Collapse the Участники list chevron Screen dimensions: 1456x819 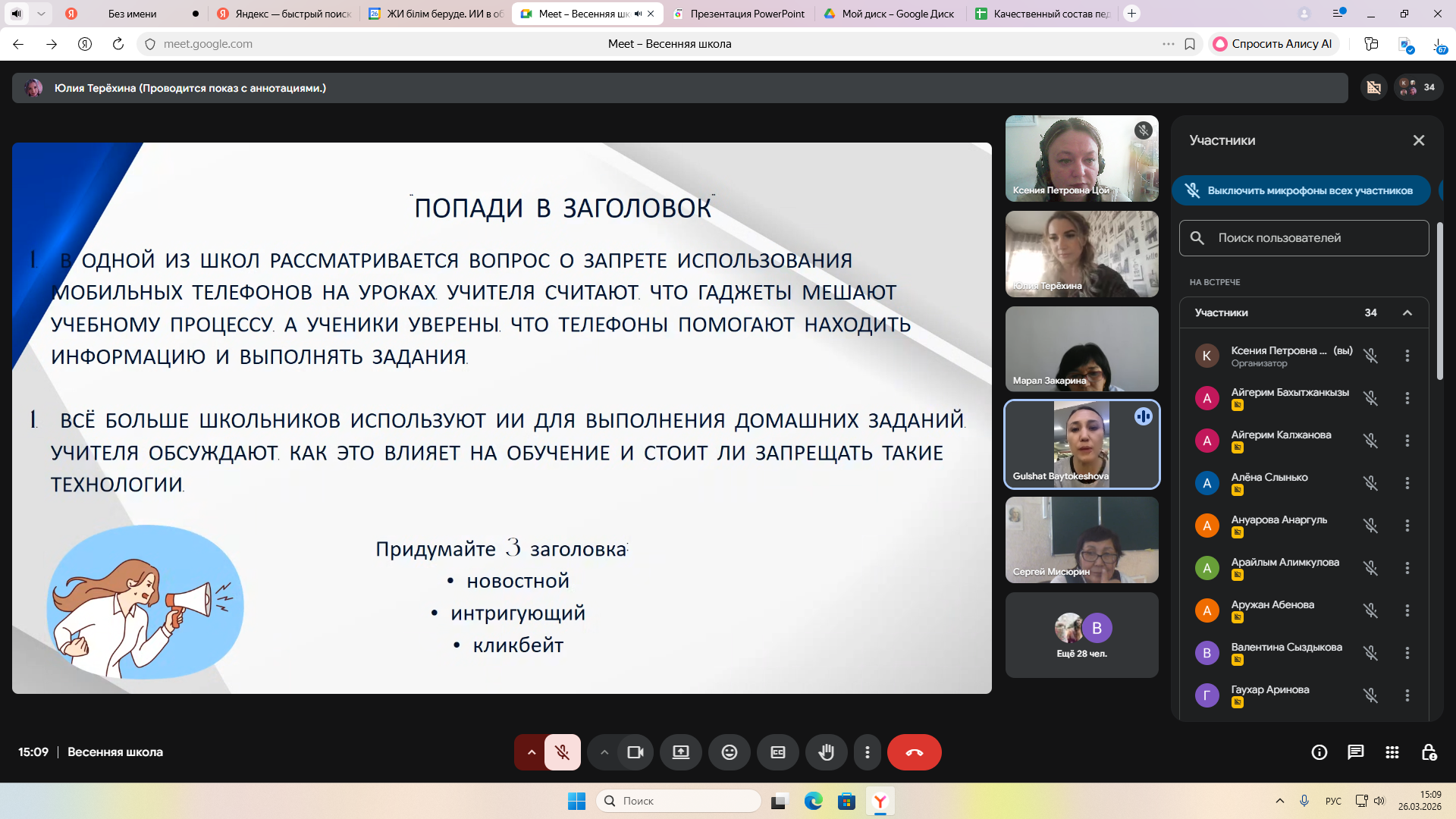click(1407, 312)
